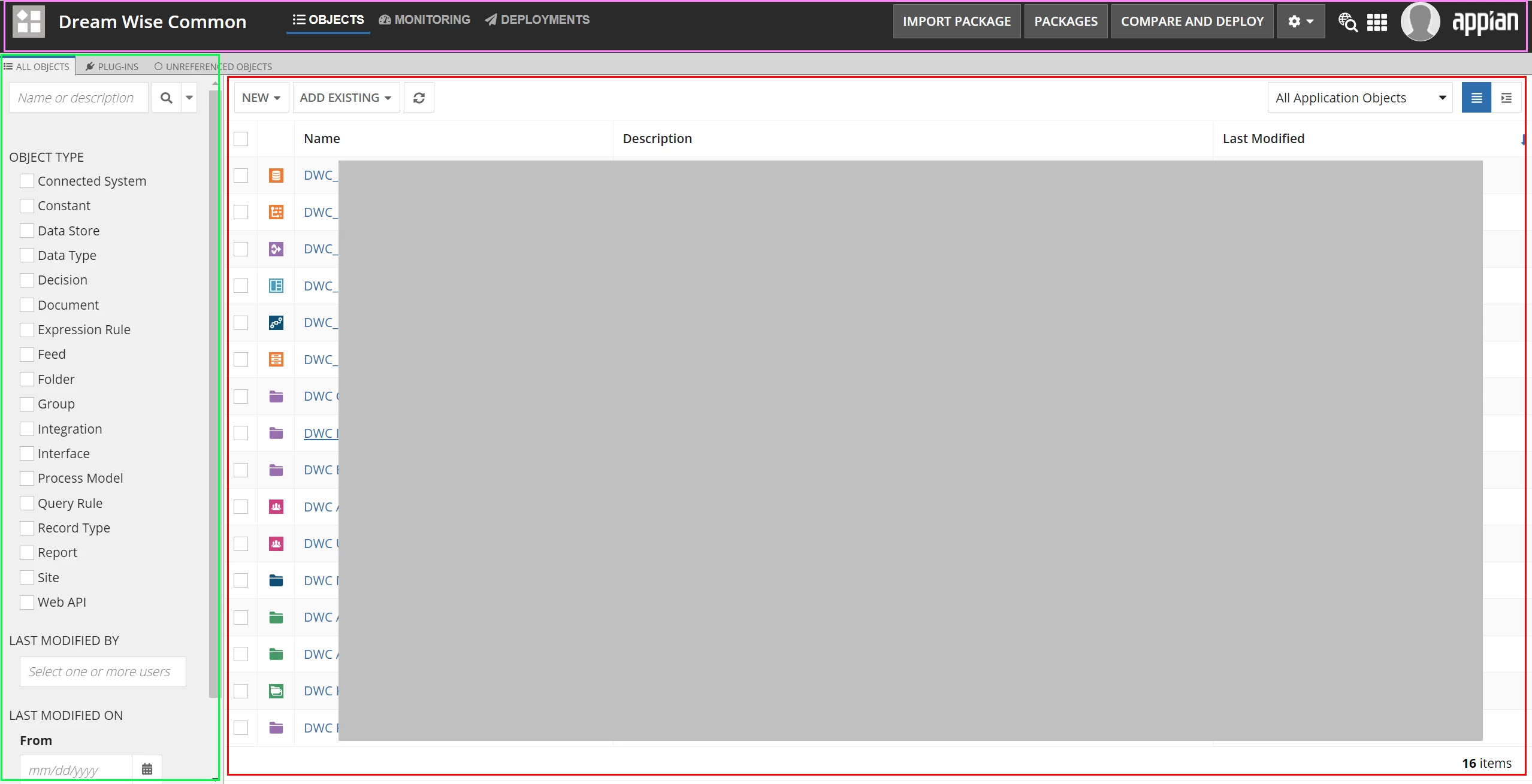Click the Appian logo
The width and height of the screenshot is (1532, 784).
pyautogui.click(x=1485, y=22)
